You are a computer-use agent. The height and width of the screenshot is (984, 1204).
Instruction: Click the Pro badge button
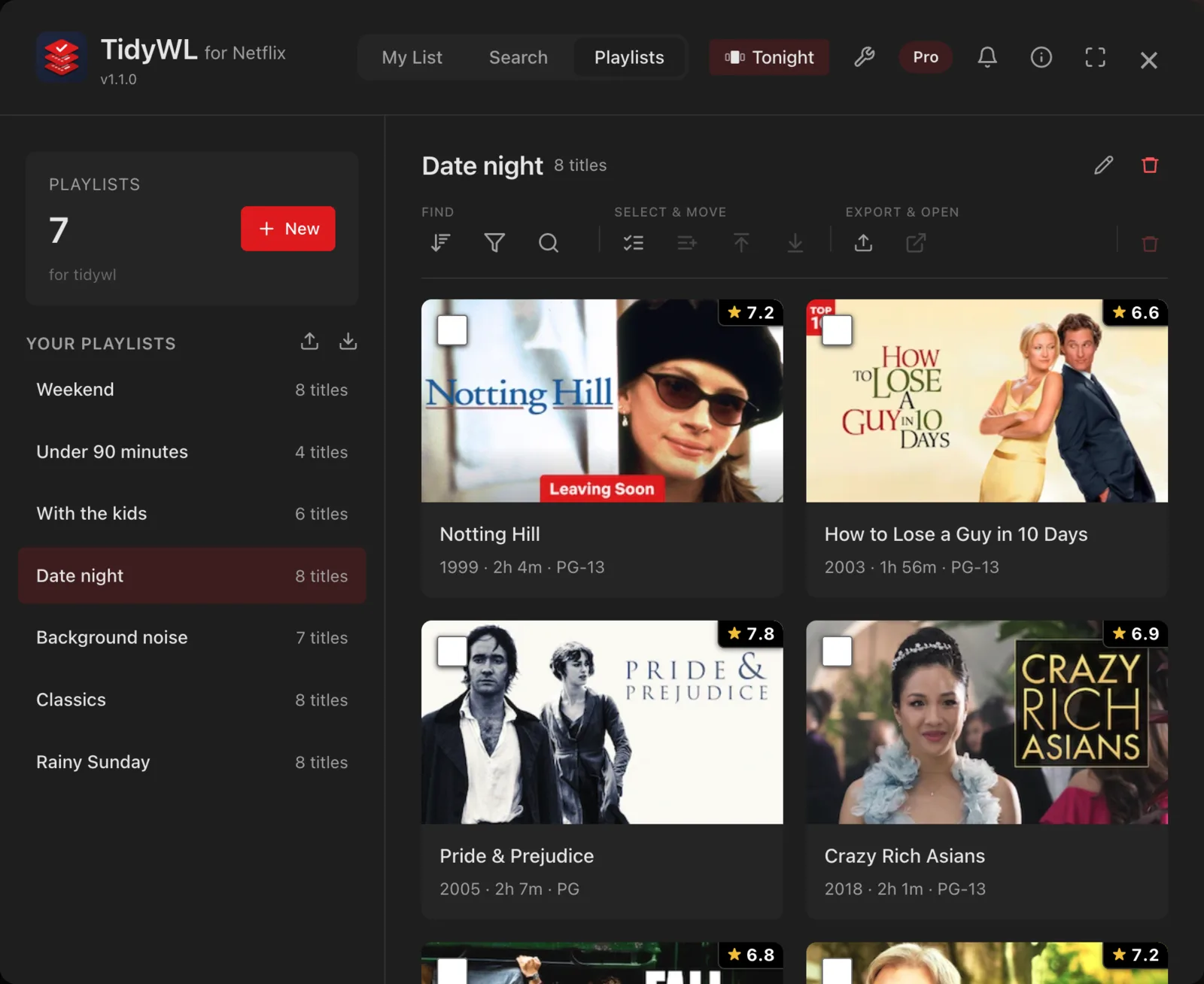(926, 57)
